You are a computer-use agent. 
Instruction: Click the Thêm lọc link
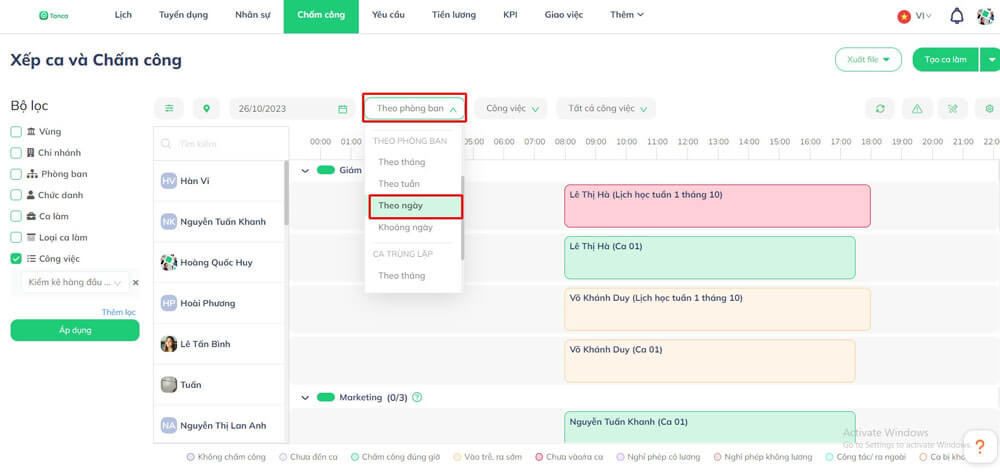[119, 312]
